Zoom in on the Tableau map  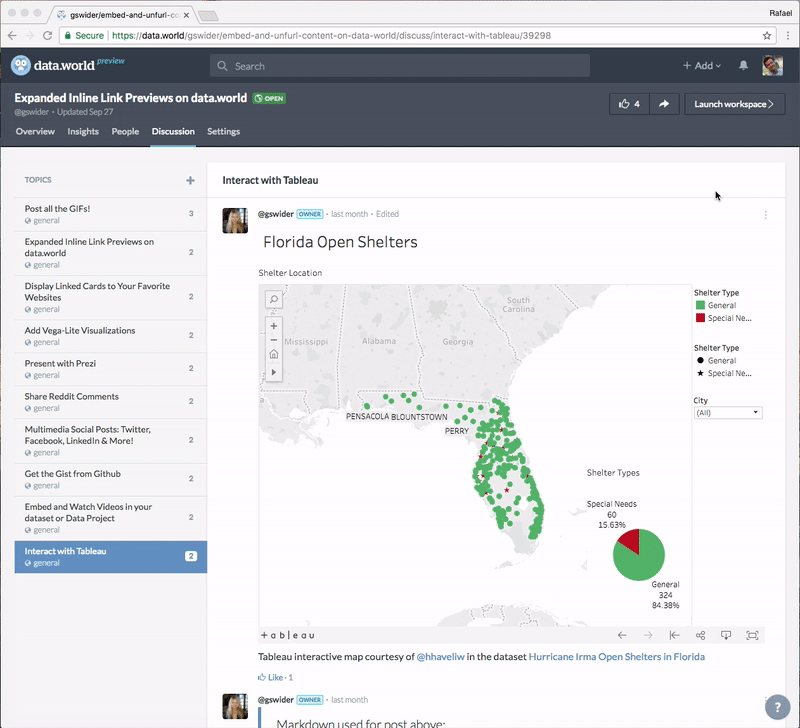[x=273, y=325]
